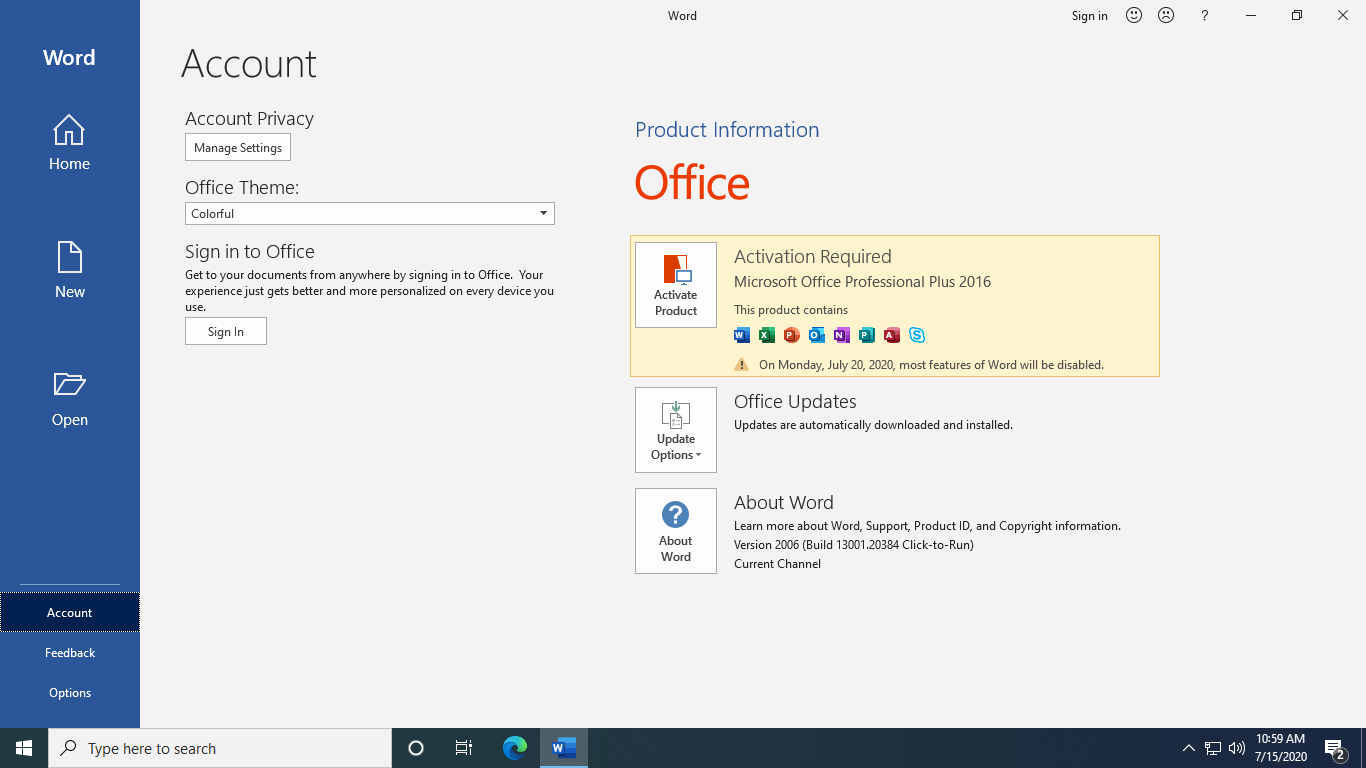Image resolution: width=1366 pixels, height=768 pixels.
Task: Open Help with the question mark
Action: 1204,15
